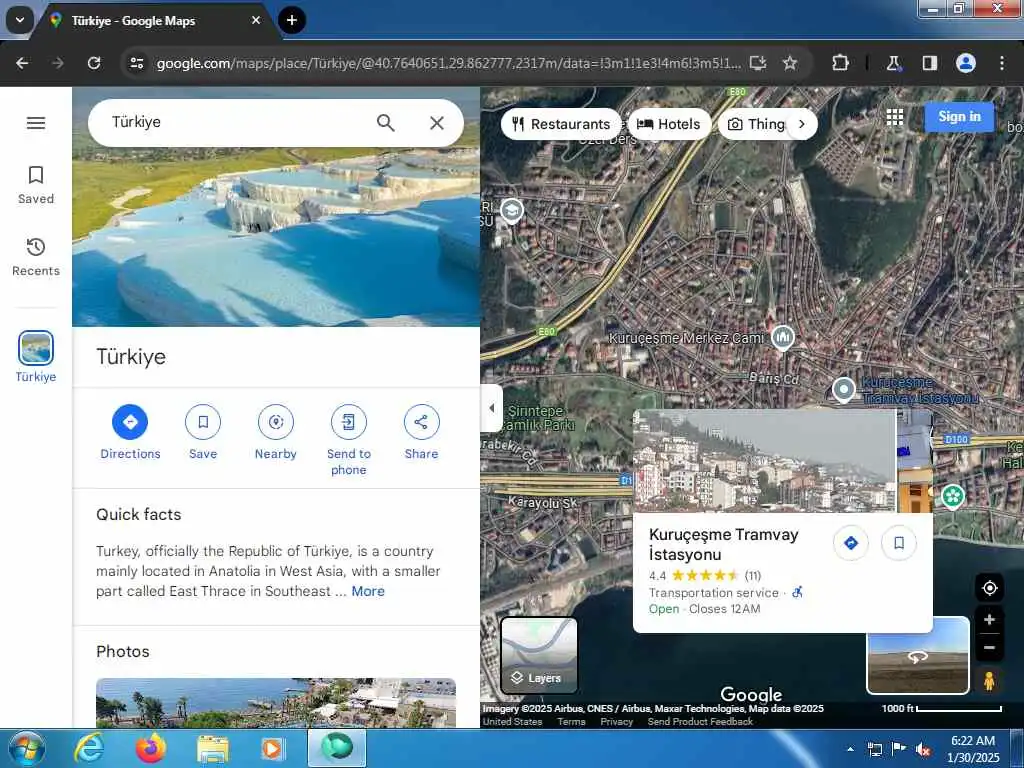This screenshot has height=768, width=1024.
Task: Collapse the side panel arrow
Action: pyautogui.click(x=492, y=408)
